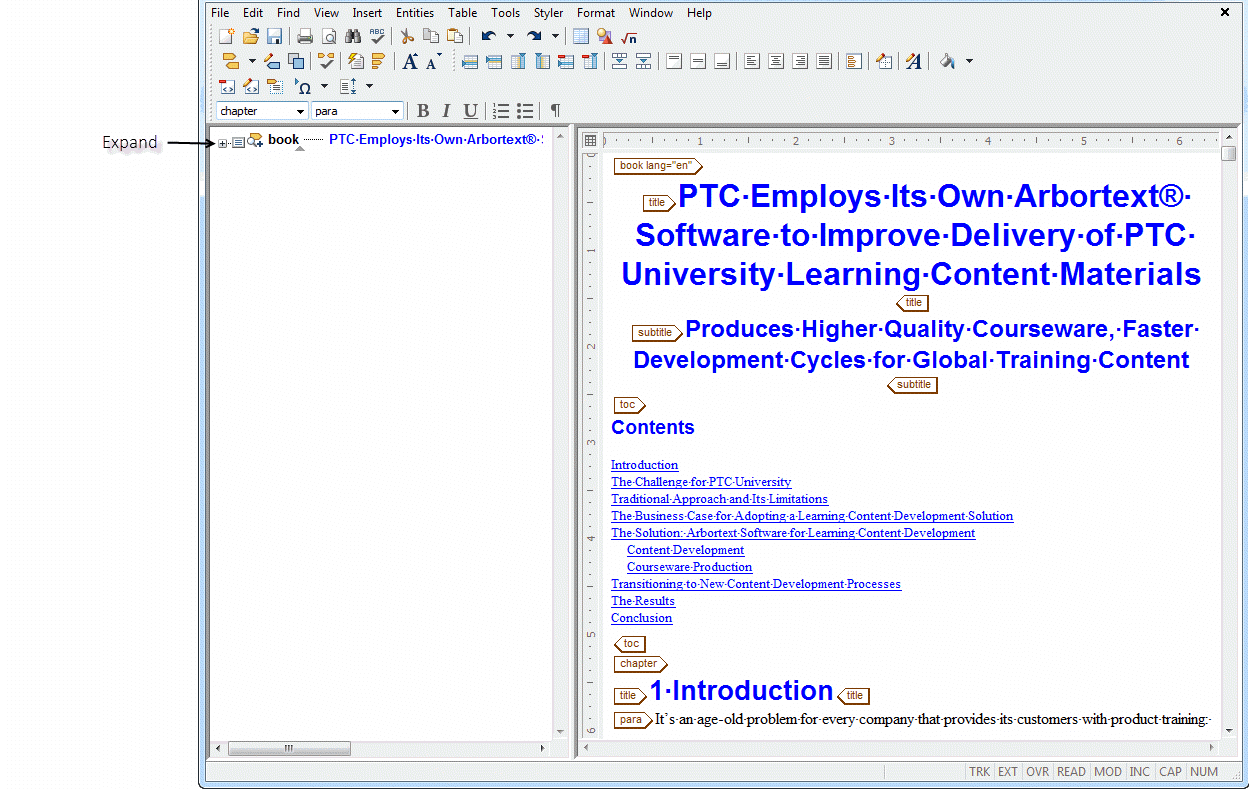
Task: Toggle bold formatting with the B button
Action: 423,111
